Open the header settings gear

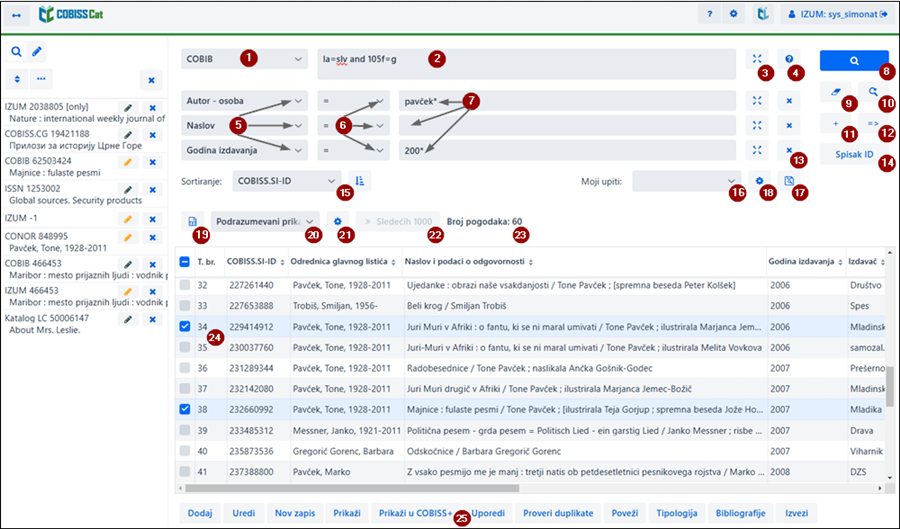click(x=734, y=14)
